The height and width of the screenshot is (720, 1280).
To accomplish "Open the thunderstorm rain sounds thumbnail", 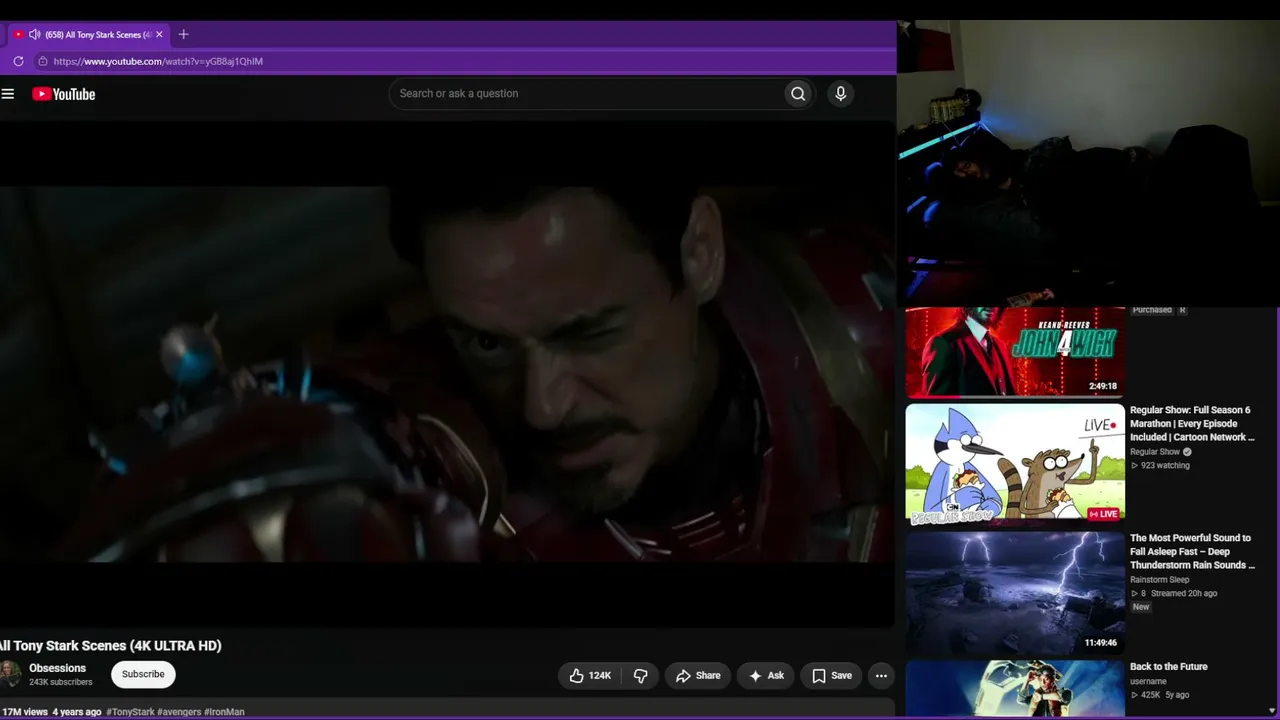I will click(1015, 593).
